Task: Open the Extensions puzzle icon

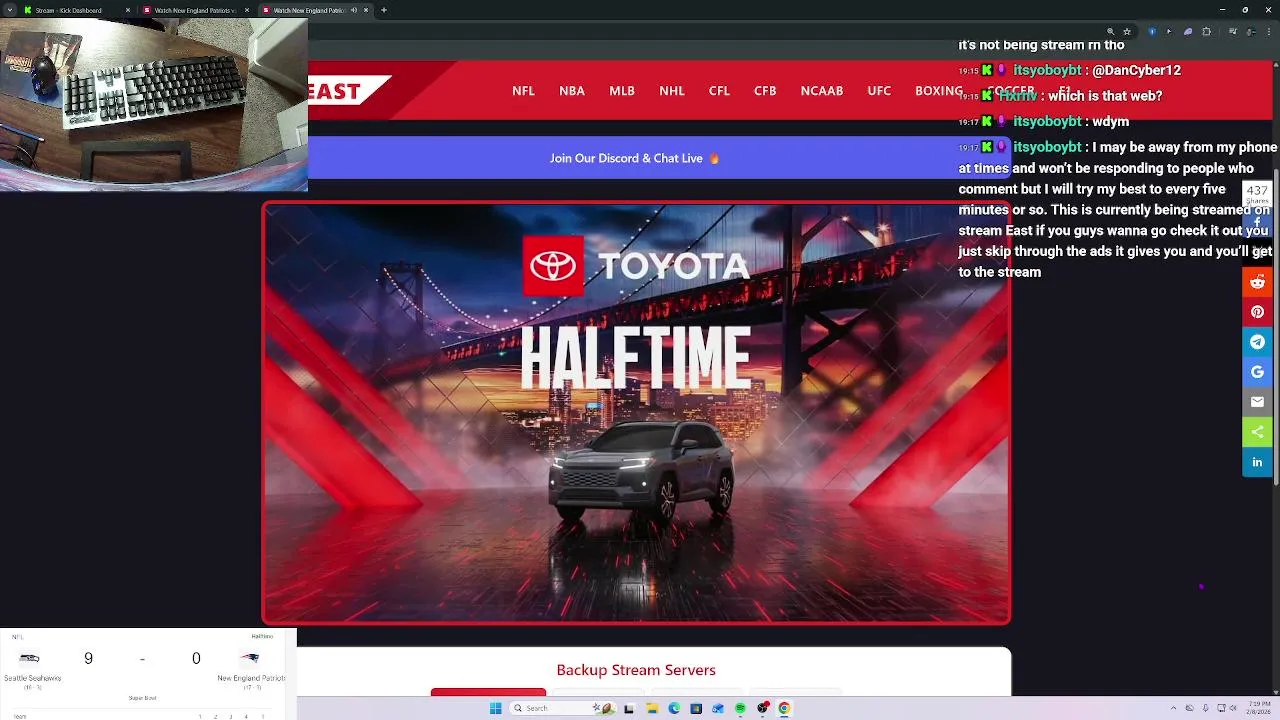Action: (1206, 31)
